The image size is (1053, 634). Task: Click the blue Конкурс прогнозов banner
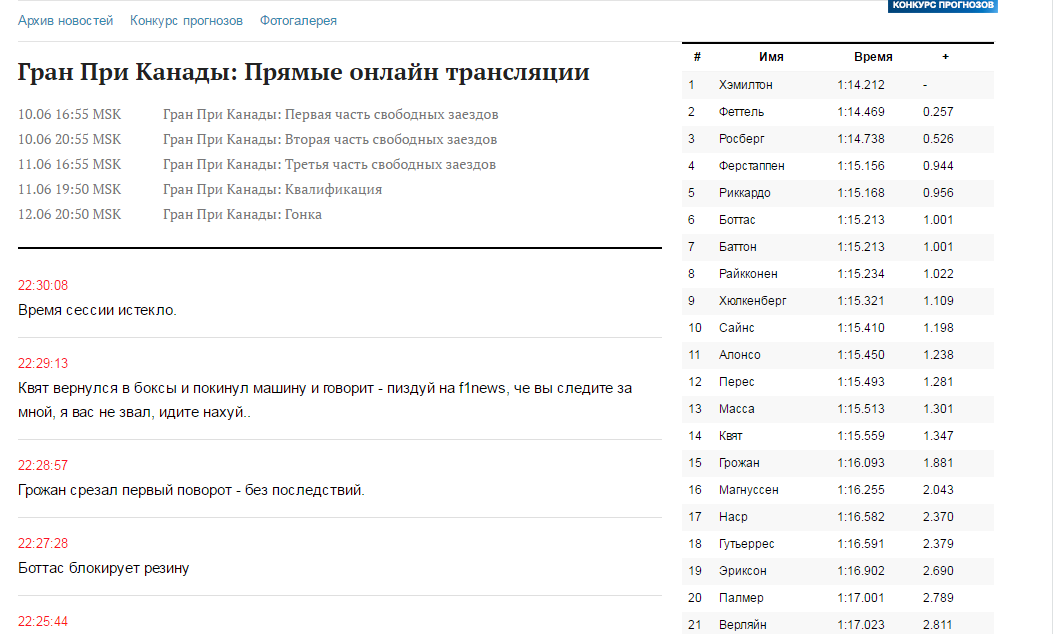[x=942, y=5]
